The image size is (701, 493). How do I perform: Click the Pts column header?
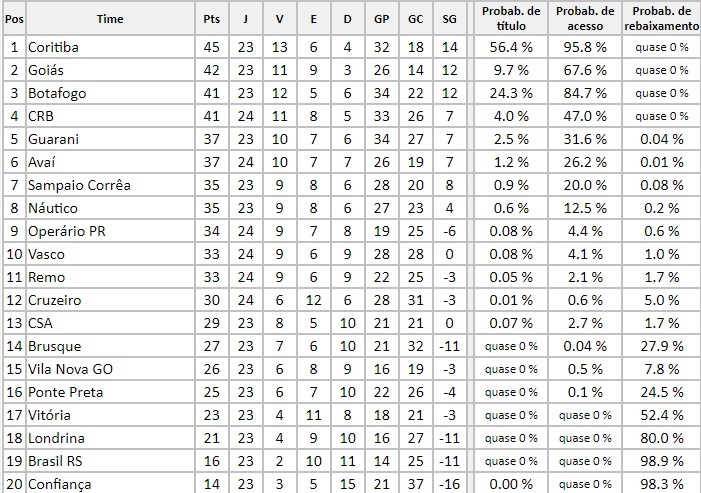[x=211, y=18]
